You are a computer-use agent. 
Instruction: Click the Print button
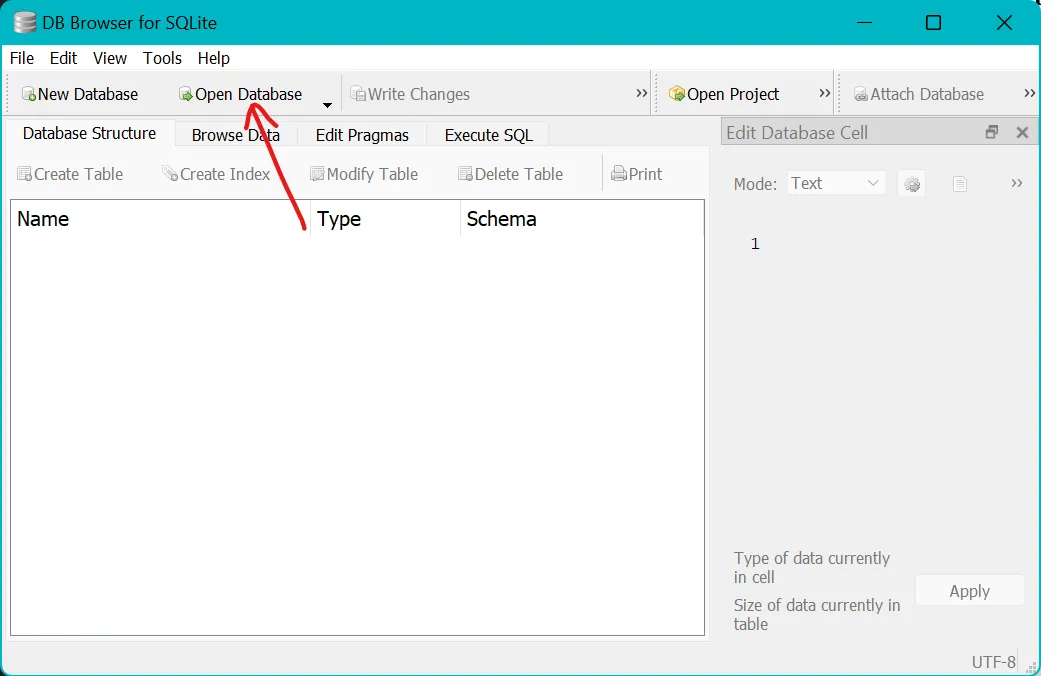coord(636,174)
